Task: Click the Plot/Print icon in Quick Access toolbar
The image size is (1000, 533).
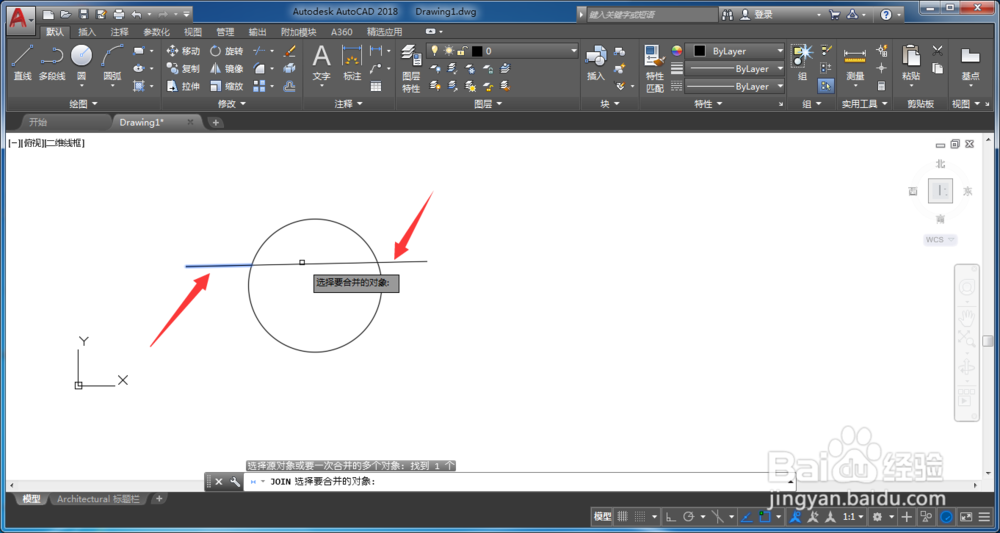Action: click(x=119, y=14)
